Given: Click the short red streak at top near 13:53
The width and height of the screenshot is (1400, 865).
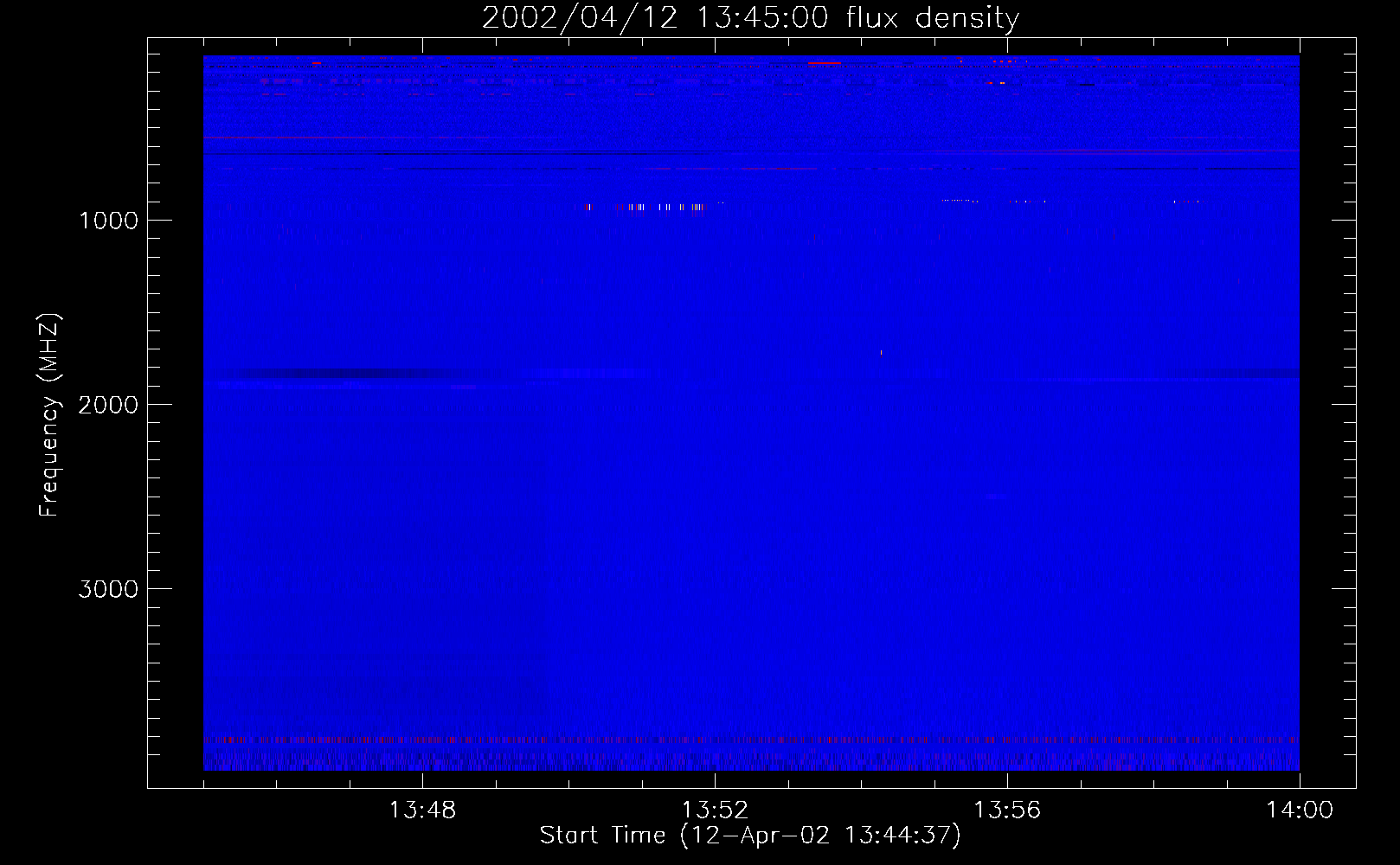Looking at the screenshot, I should pyautogui.click(x=824, y=62).
